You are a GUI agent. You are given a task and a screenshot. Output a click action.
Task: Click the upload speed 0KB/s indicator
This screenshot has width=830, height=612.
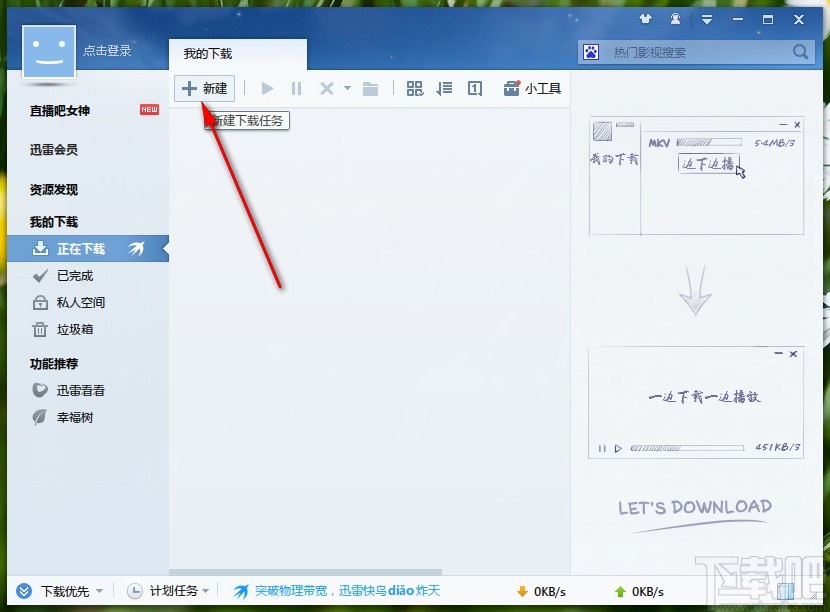tap(639, 591)
